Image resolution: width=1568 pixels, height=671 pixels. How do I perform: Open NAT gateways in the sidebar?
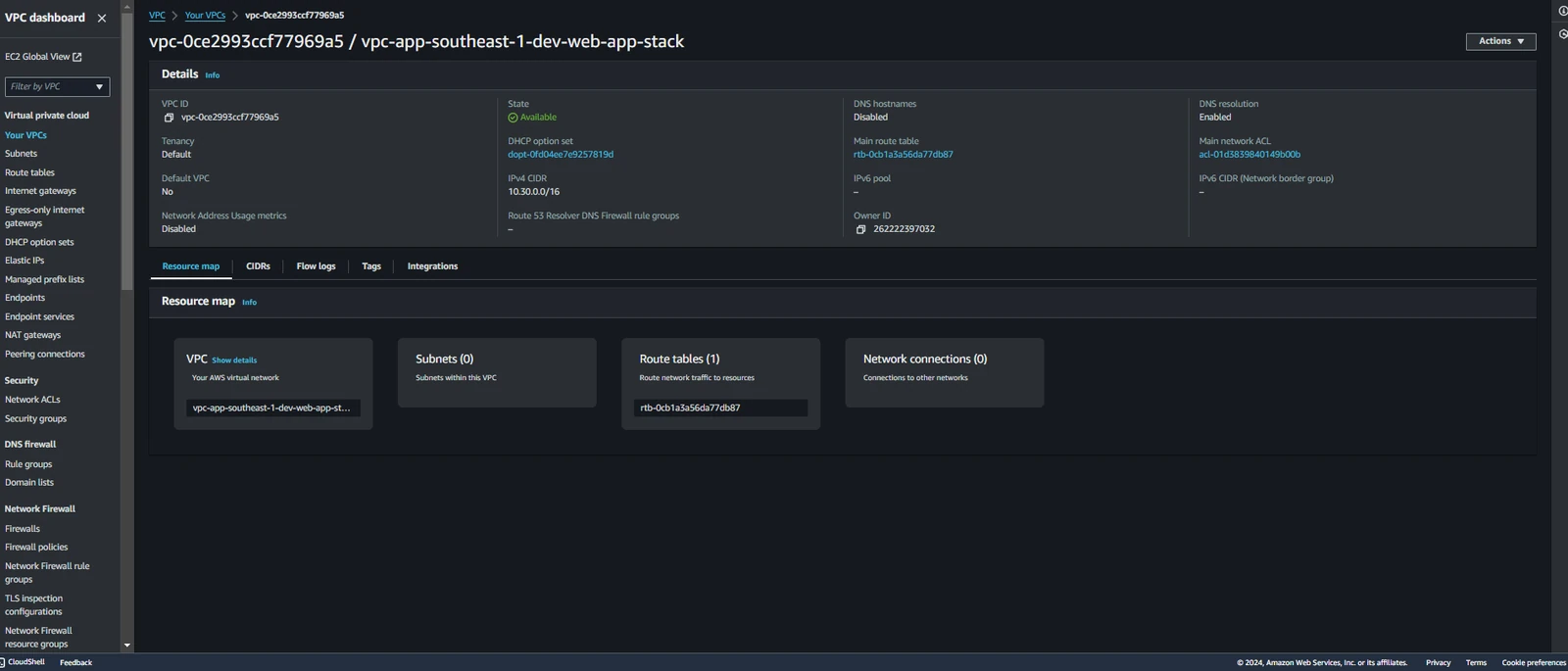[32, 335]
